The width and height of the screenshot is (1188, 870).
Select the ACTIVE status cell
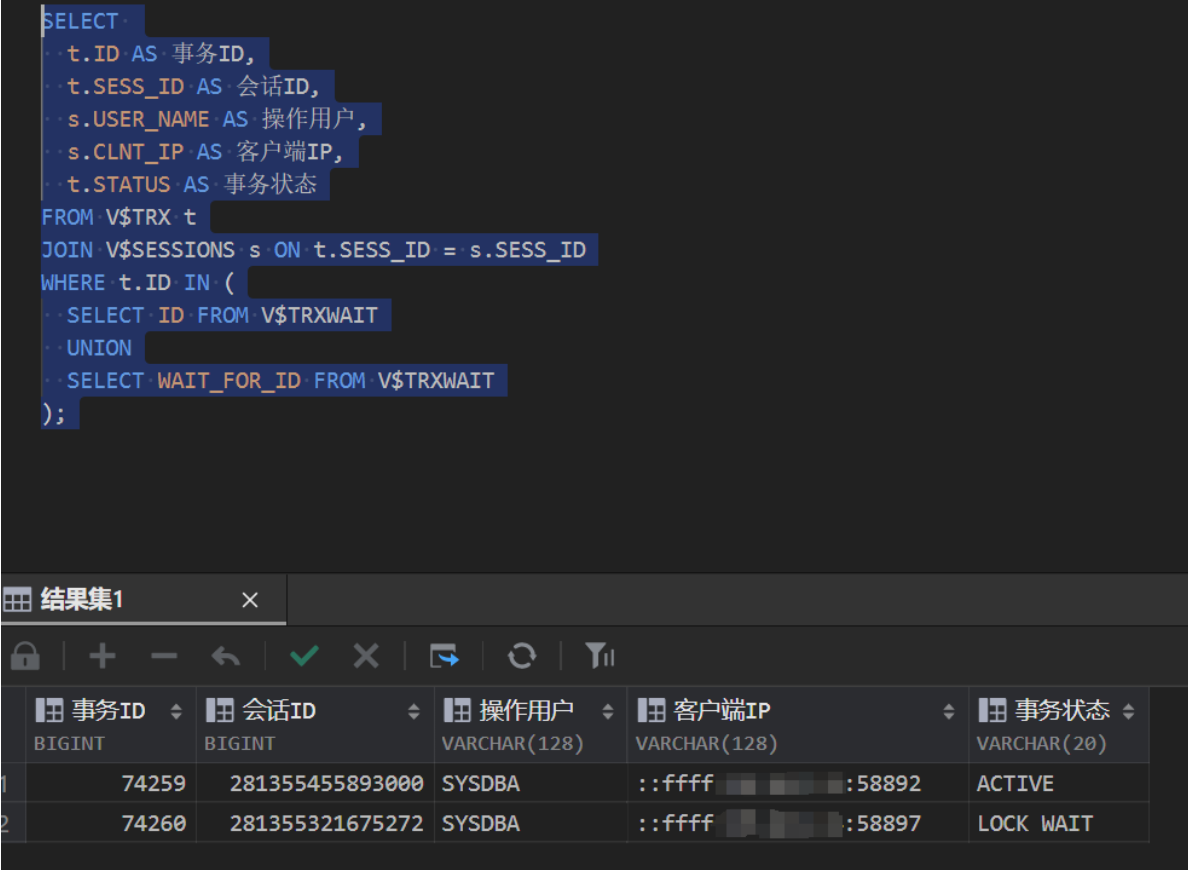tap(1058, 783)
